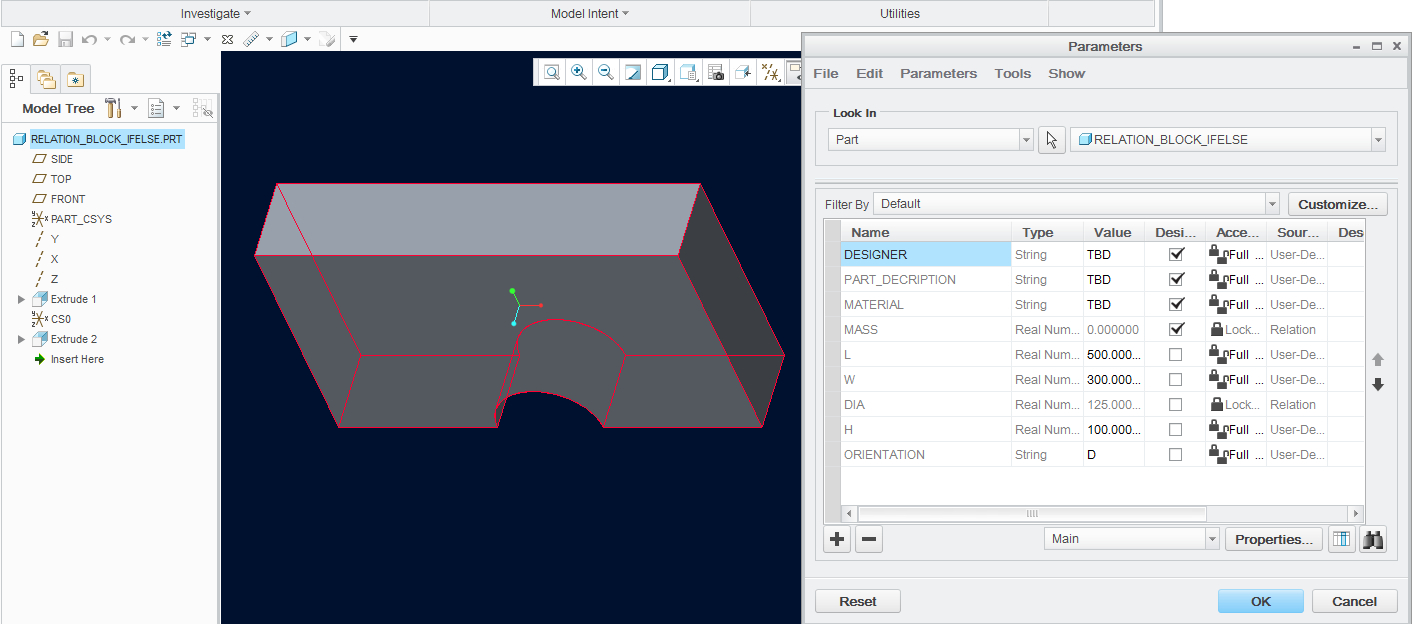Add a new parameter with the plus icon
Viewport: 1414px width, 624px height.
[837, 539]
